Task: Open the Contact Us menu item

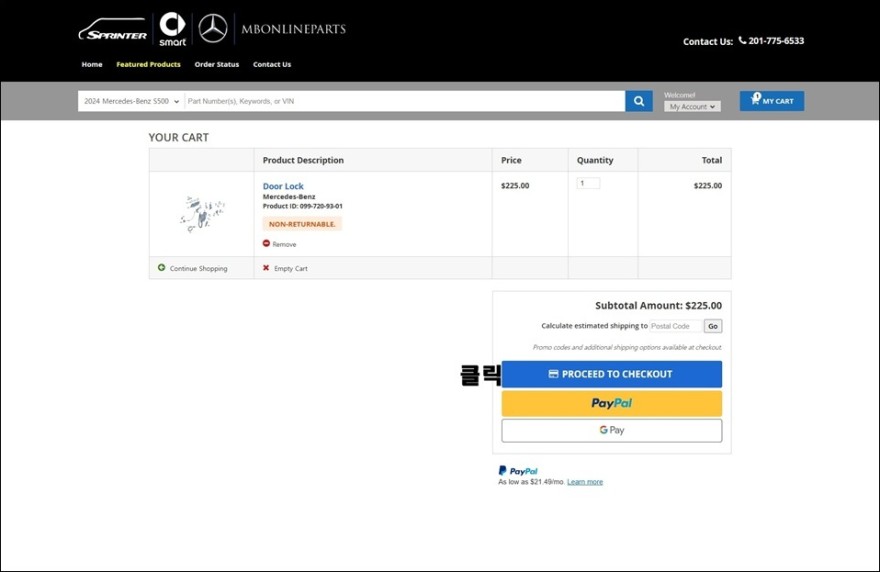Action: click(x=272, y=65)
